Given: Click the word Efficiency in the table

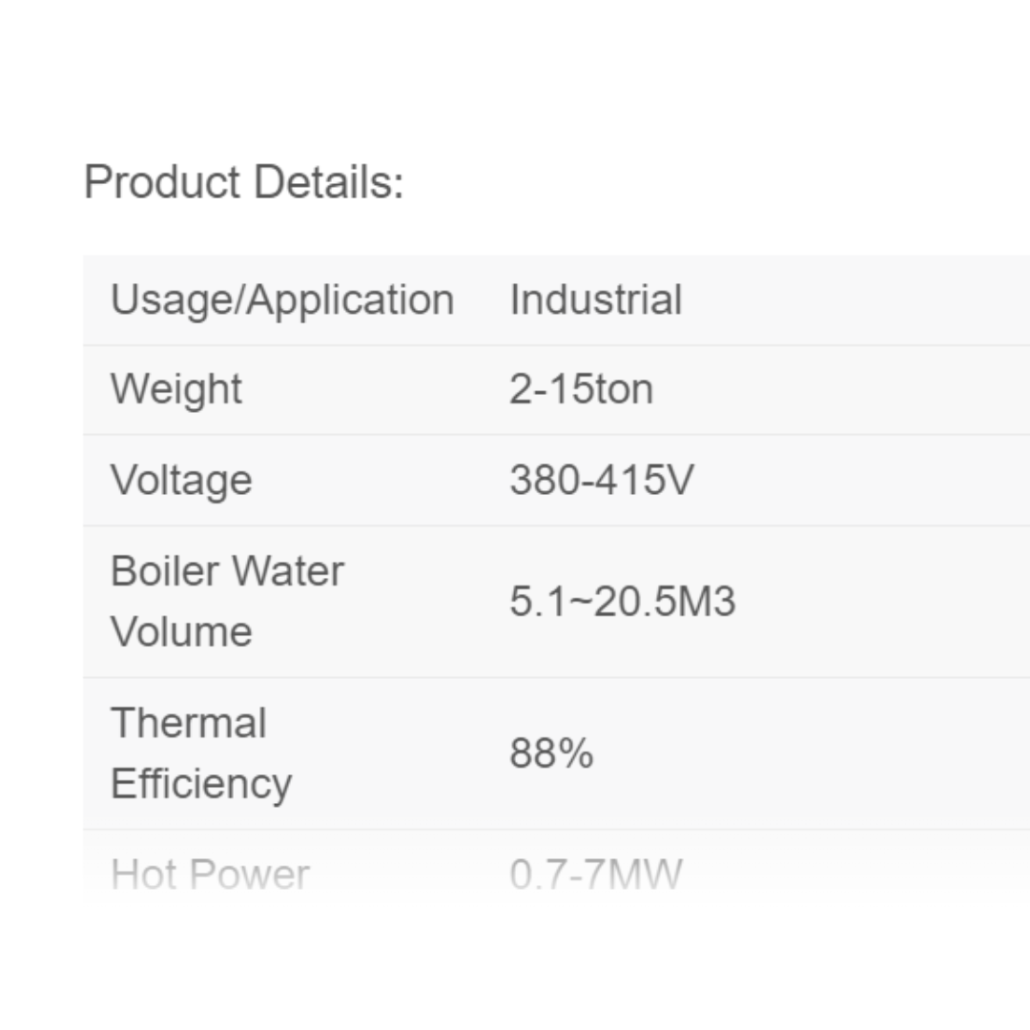Looking at the screenshot, I should (201, 784).
